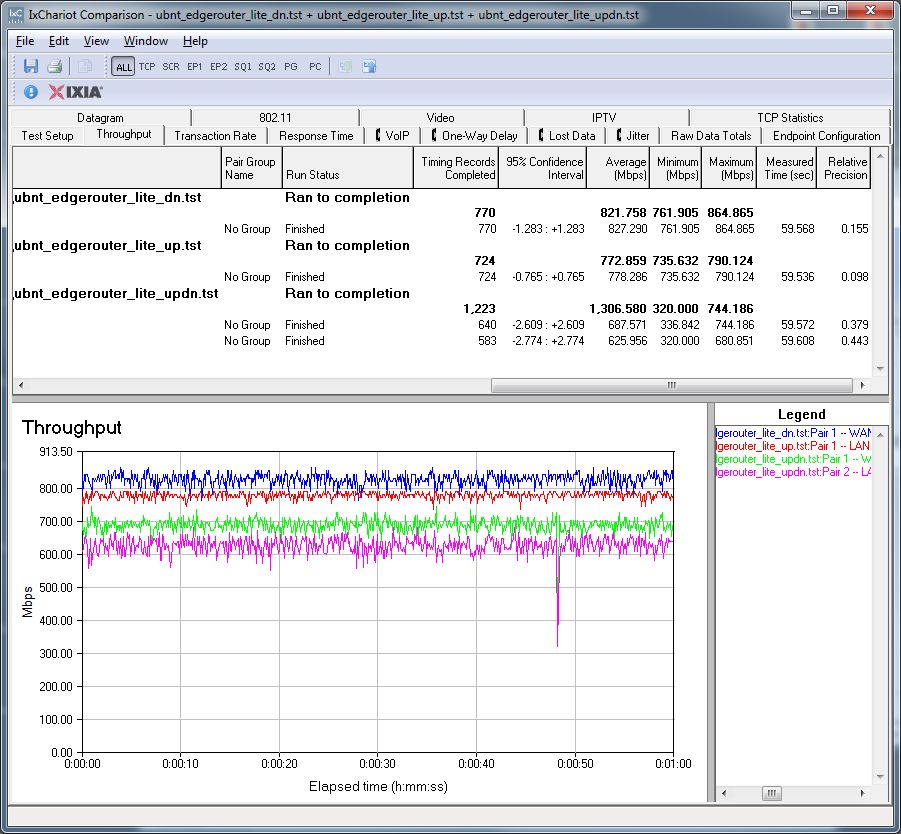The height and width of the screenshot is (834, 901).
Task: Switch to the Jitter tab
Action: coord(633,136)
